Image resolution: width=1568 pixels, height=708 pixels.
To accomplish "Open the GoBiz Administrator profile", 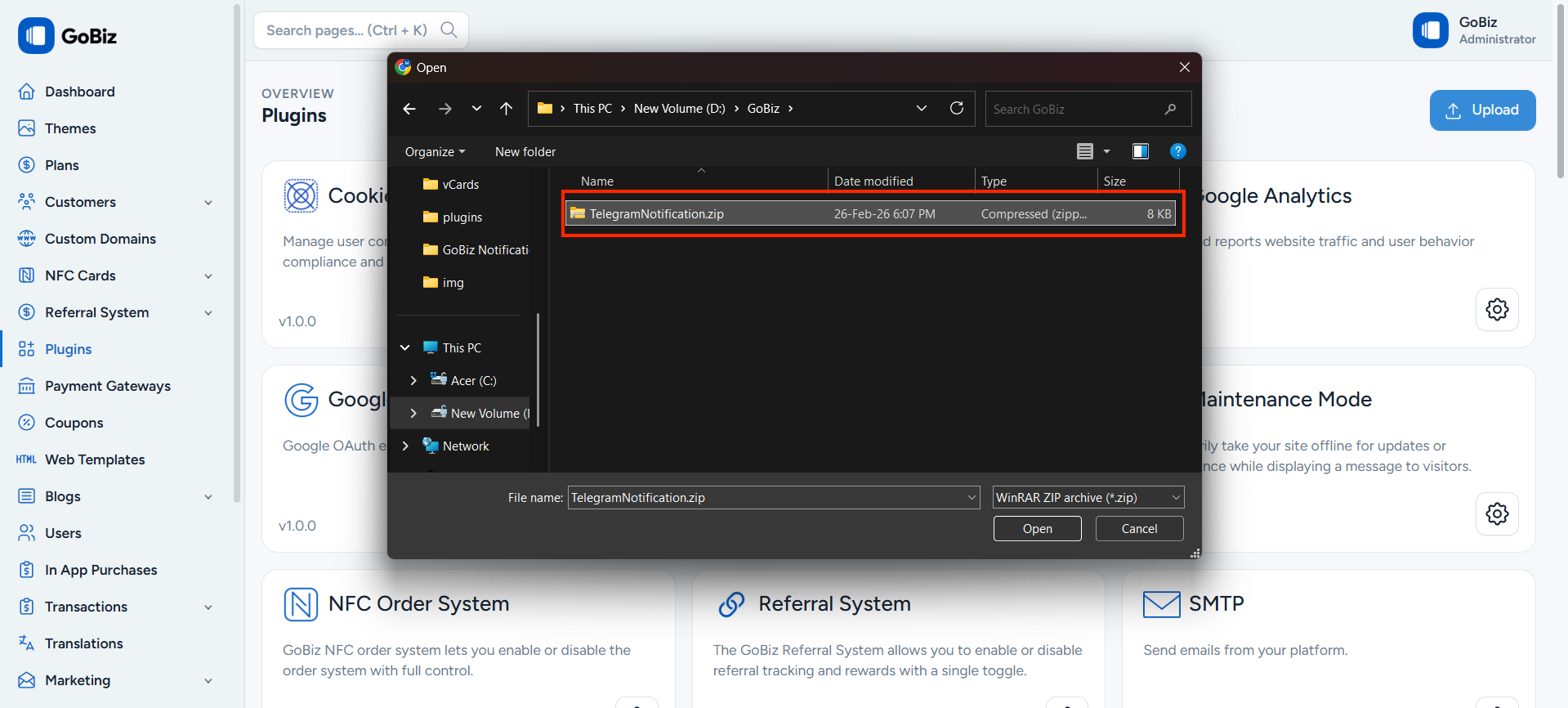I will 1474,30.
